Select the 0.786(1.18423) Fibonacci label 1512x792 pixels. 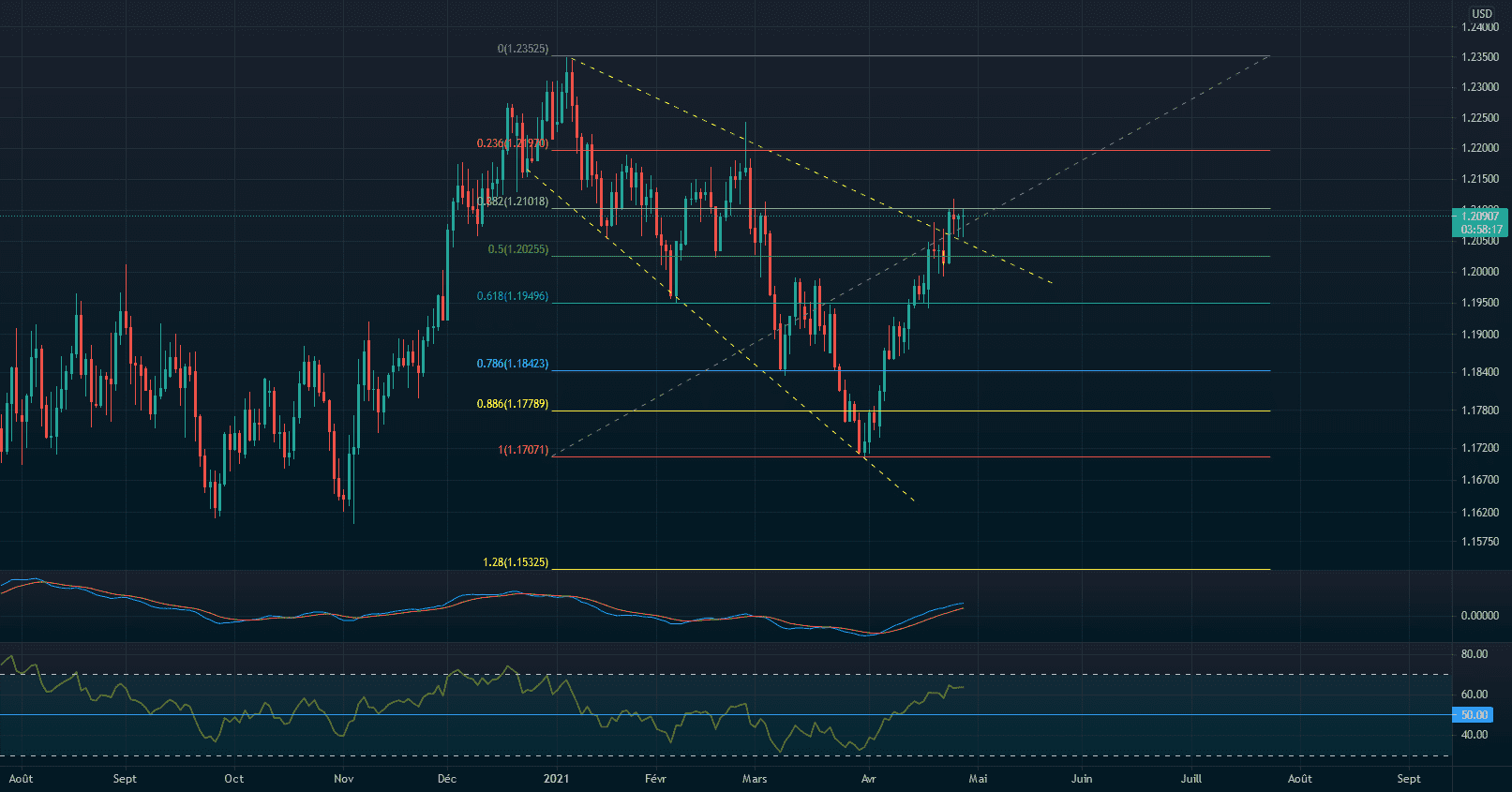coord(513,364)
